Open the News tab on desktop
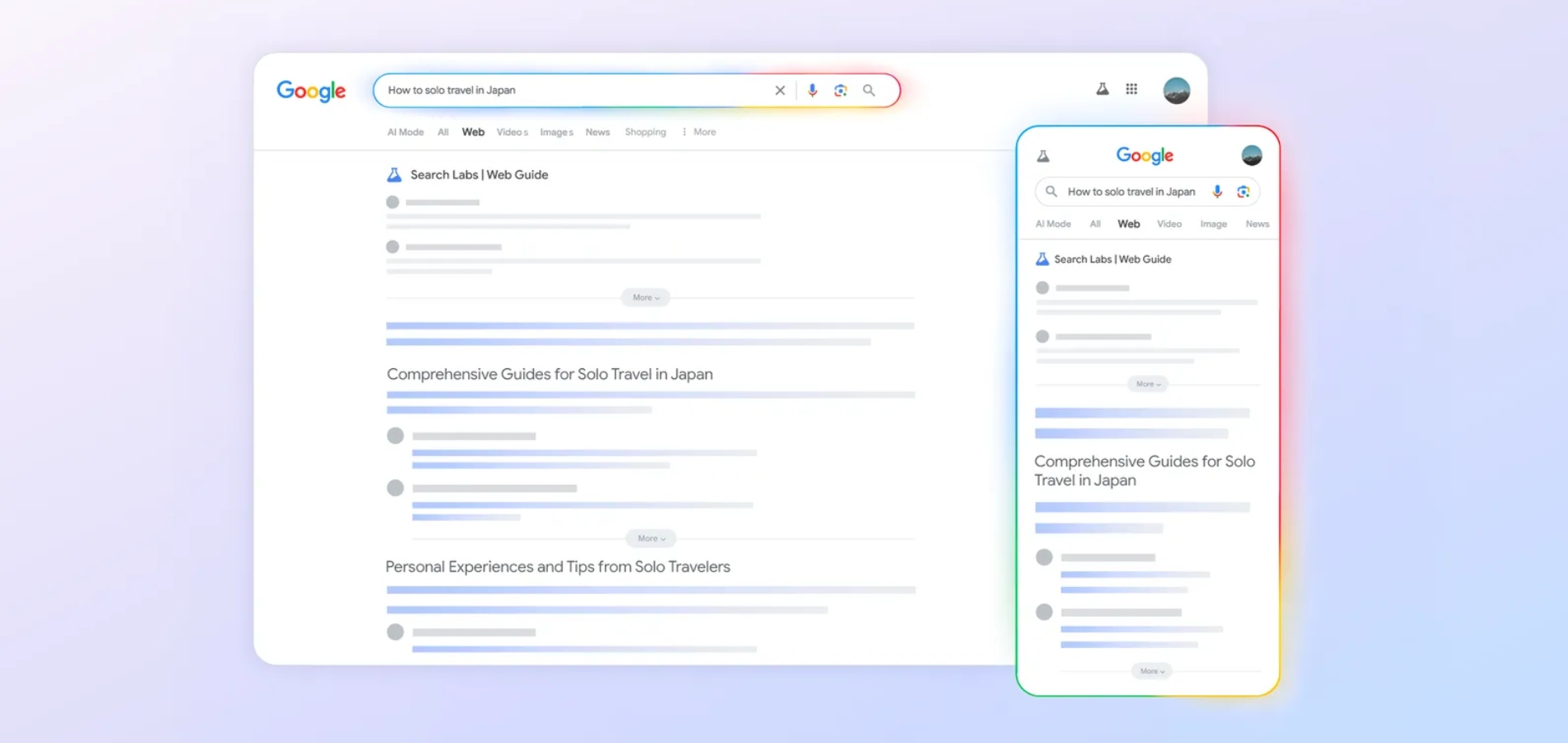This screenshot has height=743, width=1568. 597,132
